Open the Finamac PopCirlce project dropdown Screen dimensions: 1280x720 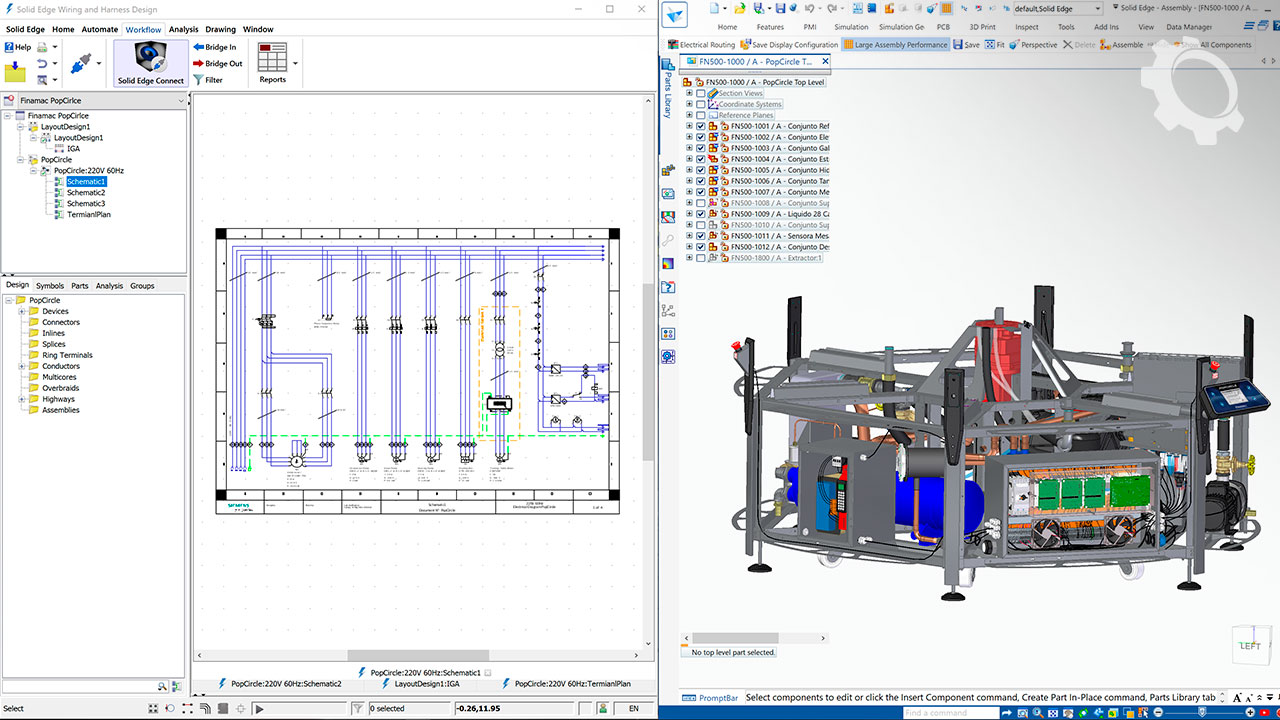click(181, 101)
